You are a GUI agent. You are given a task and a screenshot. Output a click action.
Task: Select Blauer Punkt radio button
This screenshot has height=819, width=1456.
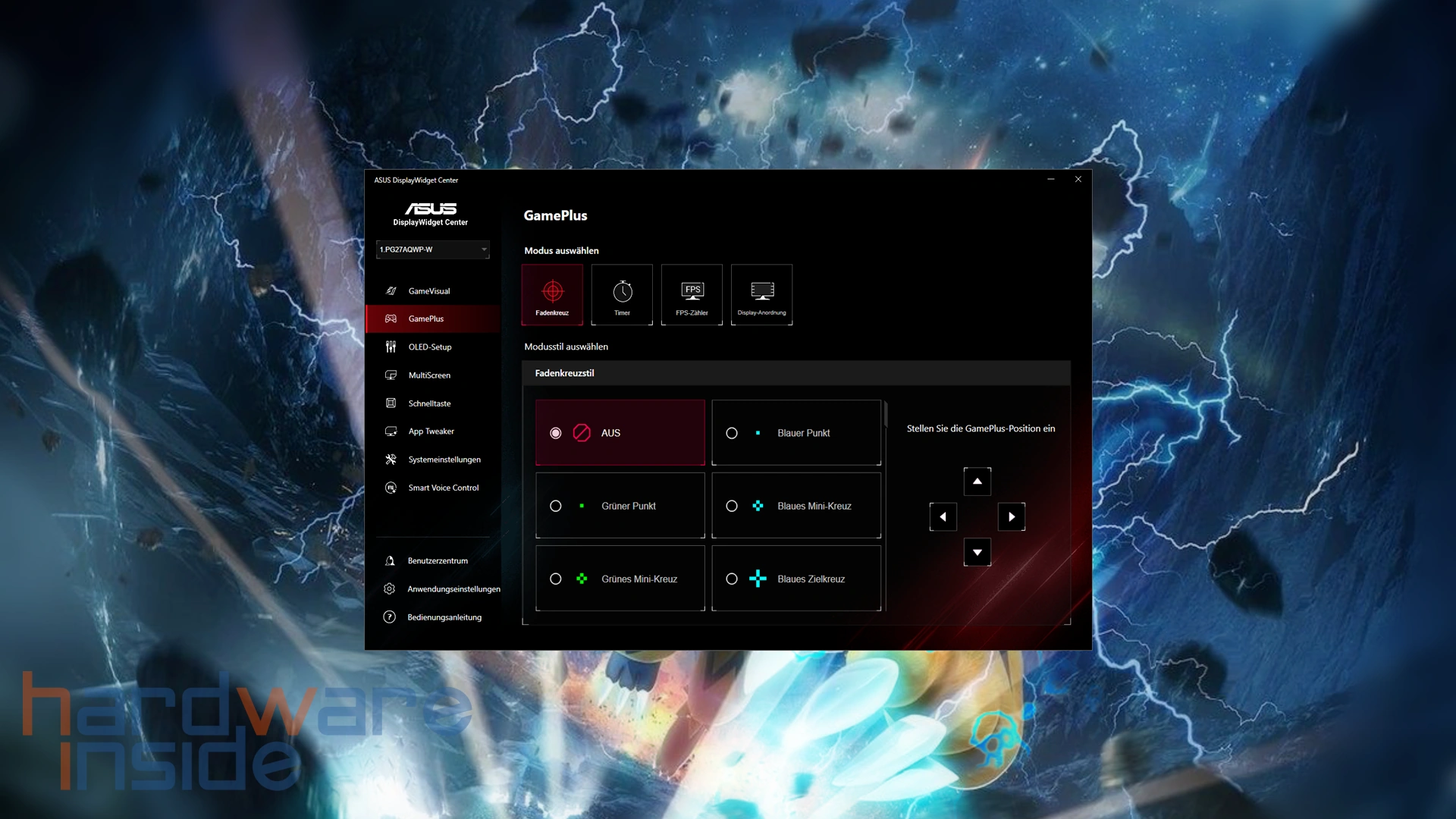tap(732, 433)
